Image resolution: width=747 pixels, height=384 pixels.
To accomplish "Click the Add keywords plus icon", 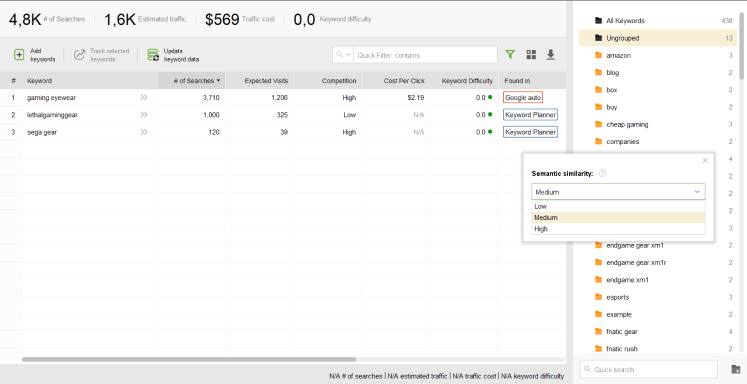I will point(19,55).
